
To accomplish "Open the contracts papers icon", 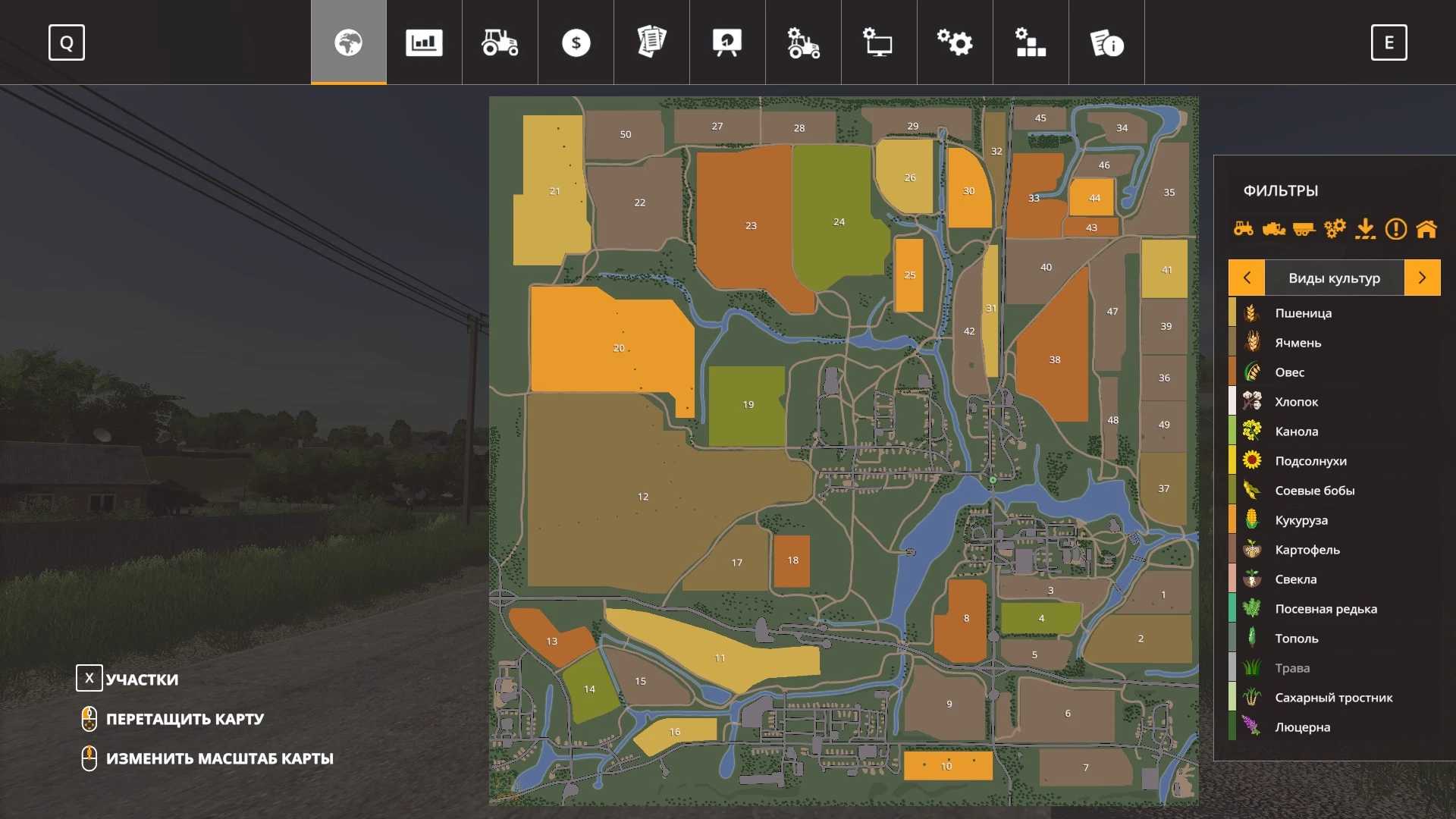I will [651, 42].
